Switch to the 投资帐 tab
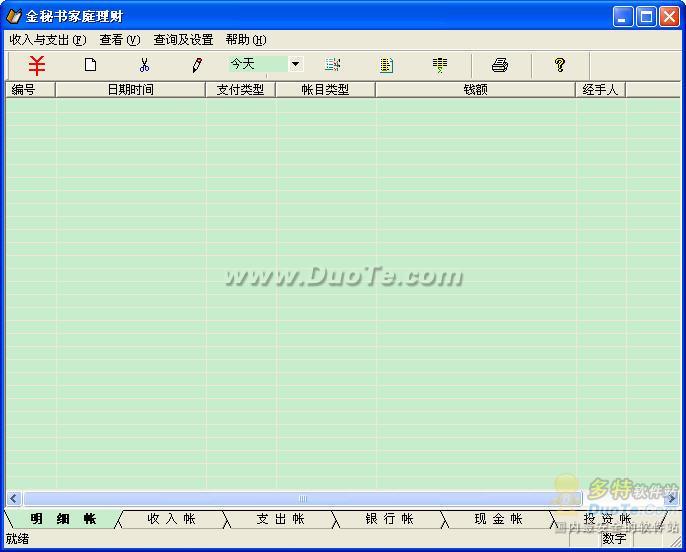Image resolution: width=686 pixels, height=552 pixels. [x=608, y=519]
